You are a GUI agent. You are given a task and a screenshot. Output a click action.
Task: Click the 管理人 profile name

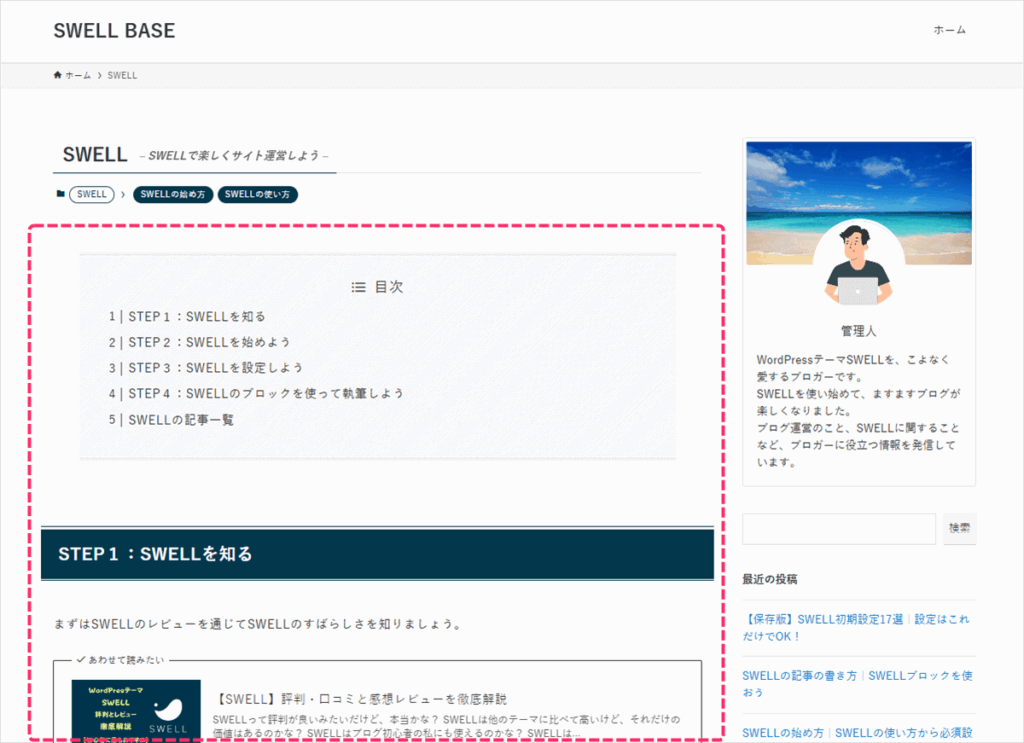[x=859, y=331]
